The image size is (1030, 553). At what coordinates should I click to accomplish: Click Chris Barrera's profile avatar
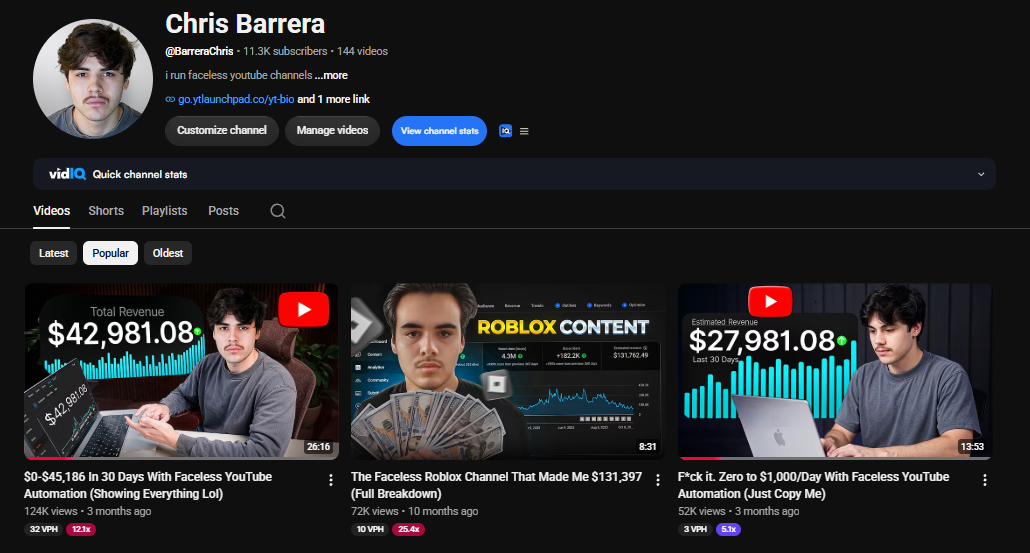point(93,79)
